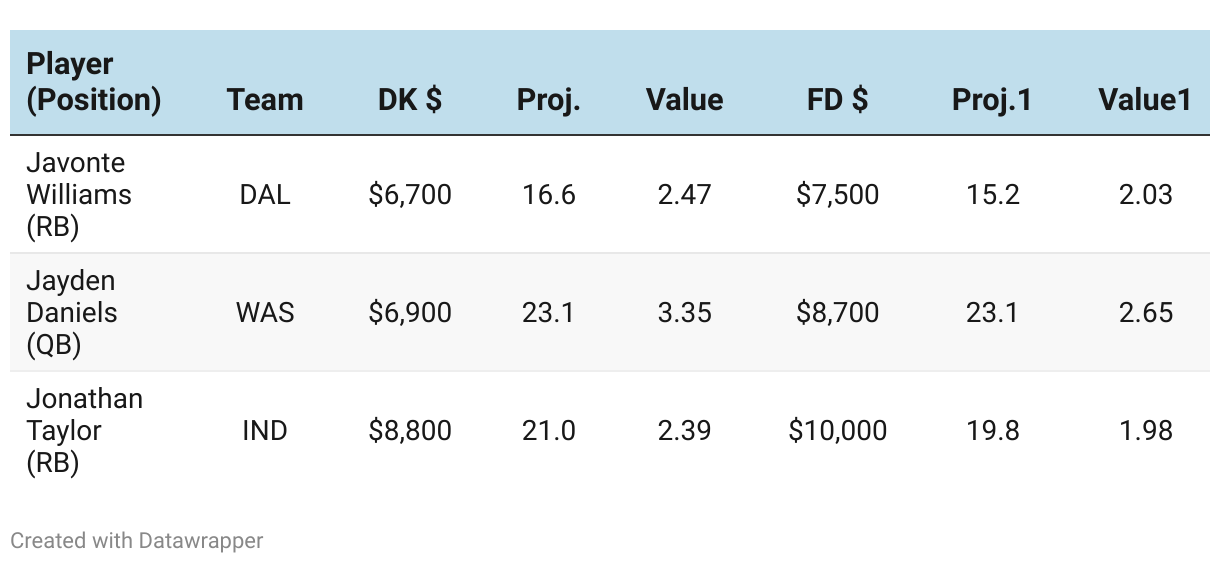Click the DK $ column header
This screenshot has height=564, width=1220.
[x=410, y=100]
